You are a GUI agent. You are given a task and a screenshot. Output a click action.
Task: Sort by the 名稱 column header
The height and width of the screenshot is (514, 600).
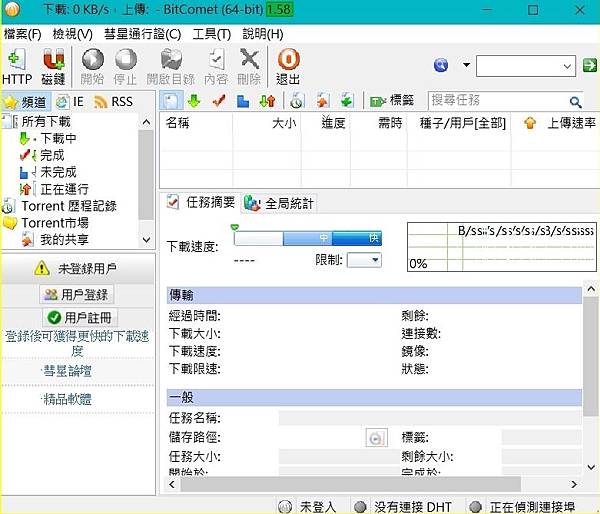[x=178, y=123]
